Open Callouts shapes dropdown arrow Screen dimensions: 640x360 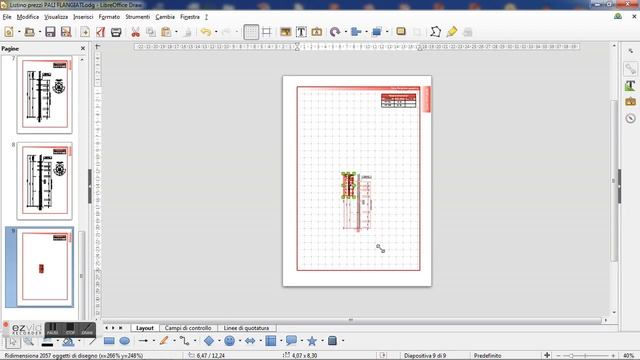pos(302,341)
